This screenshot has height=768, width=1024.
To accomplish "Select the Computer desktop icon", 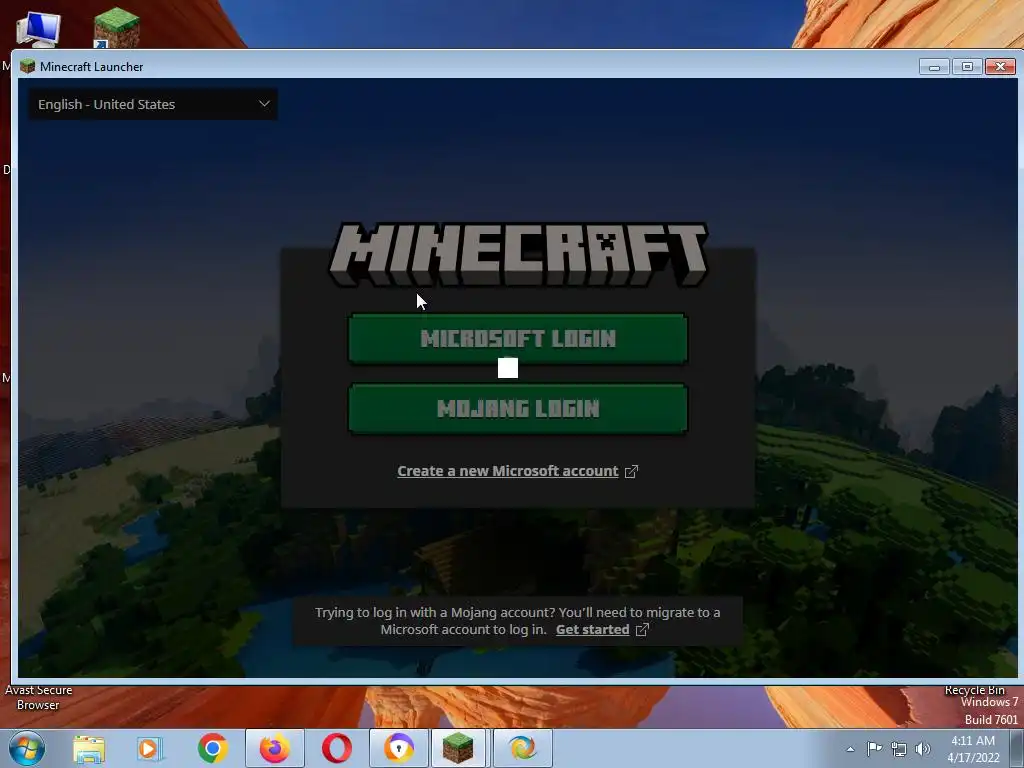I will [39, 29].
